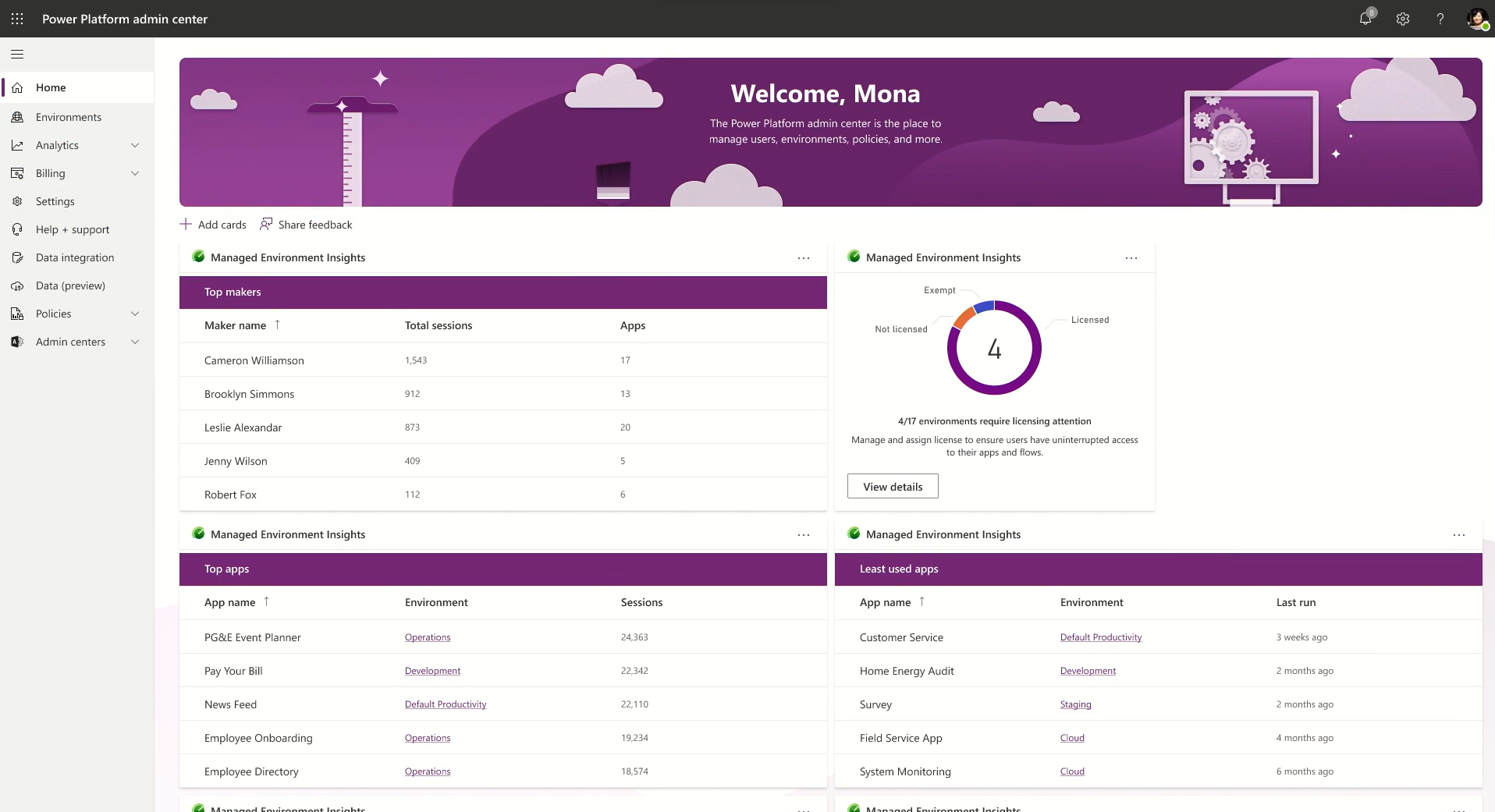1495x812 pixels.
Task: Open Operations link for PG&E Event Planner
Action: point(428,637)
